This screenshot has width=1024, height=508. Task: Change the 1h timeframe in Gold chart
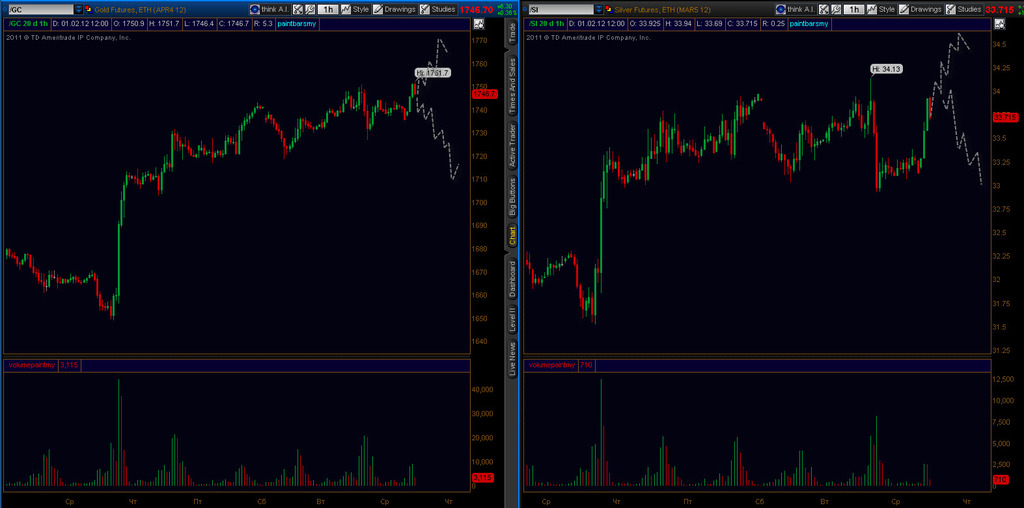coord(328,9)
